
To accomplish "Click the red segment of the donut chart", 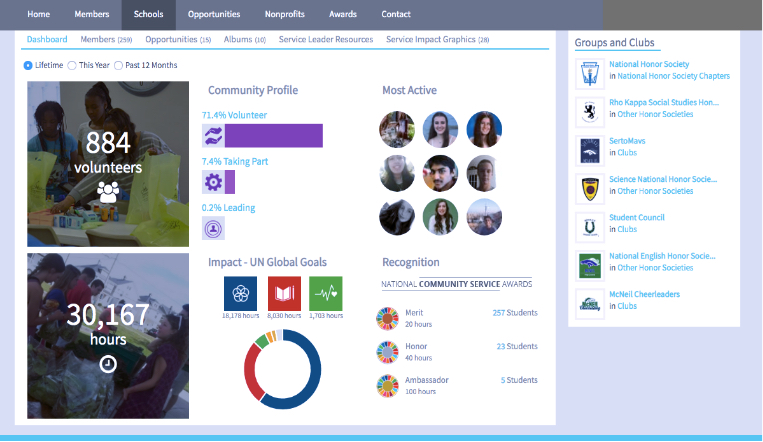I will (250, 371).
